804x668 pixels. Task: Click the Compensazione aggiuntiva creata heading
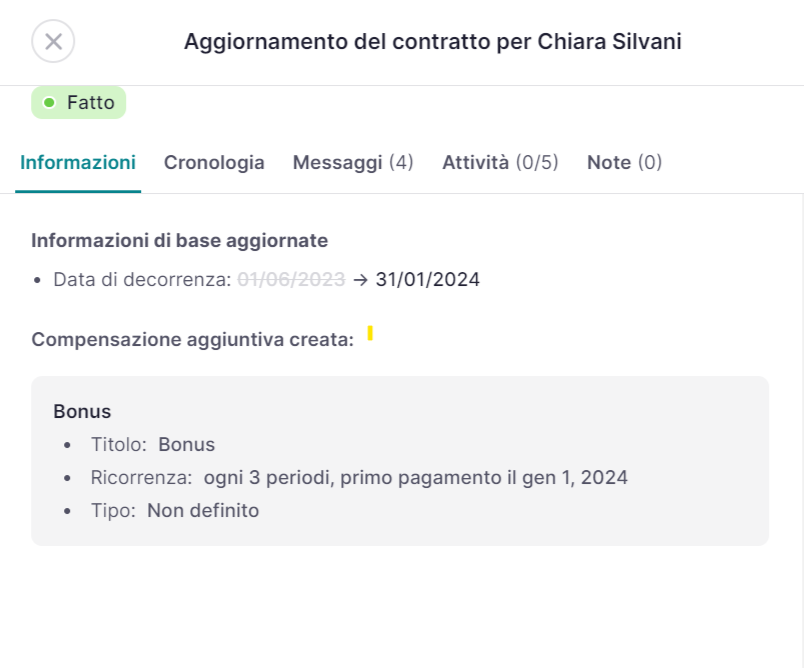pyautogui.click(x=192, y=340)
